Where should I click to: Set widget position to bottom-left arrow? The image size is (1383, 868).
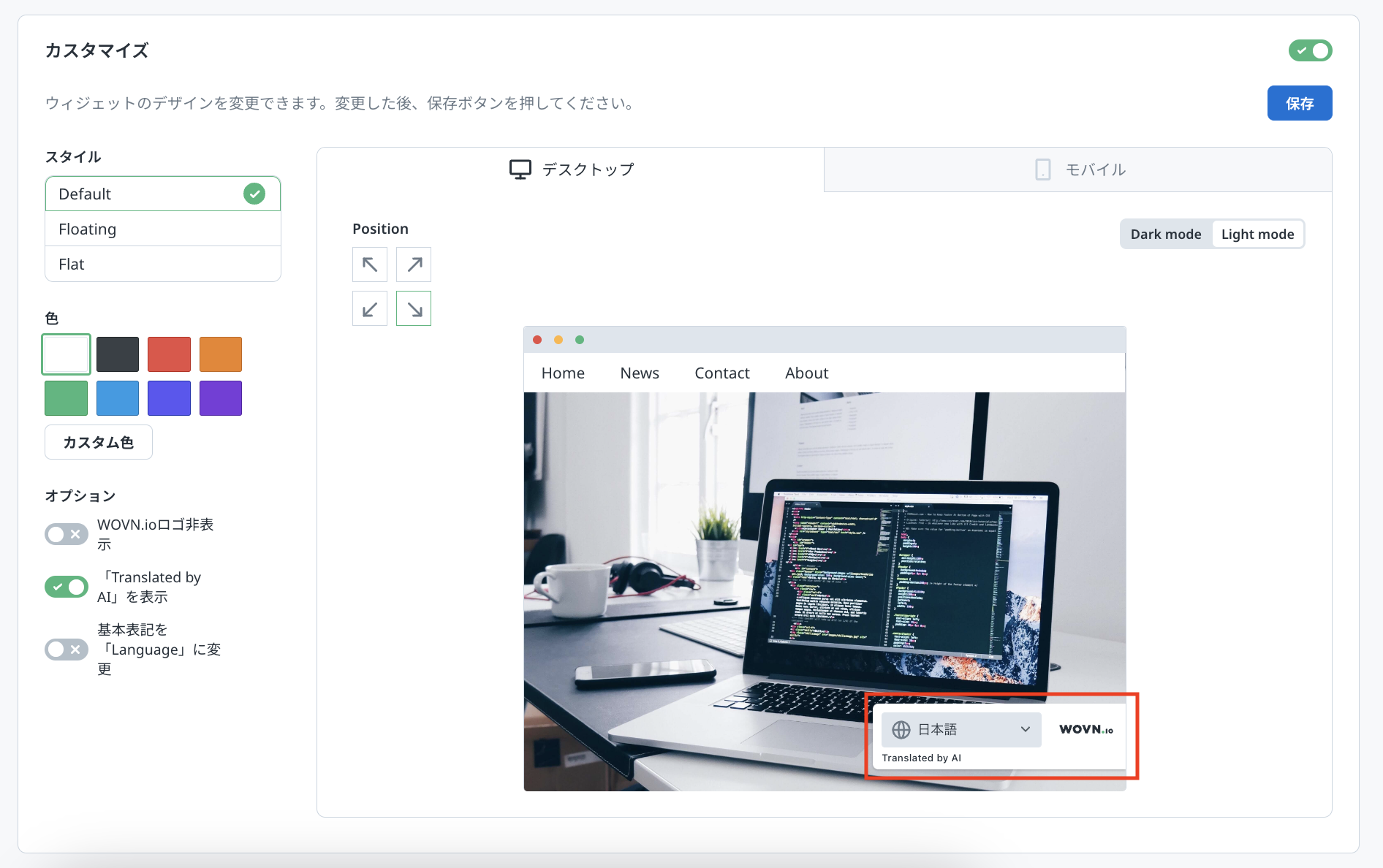370,309
